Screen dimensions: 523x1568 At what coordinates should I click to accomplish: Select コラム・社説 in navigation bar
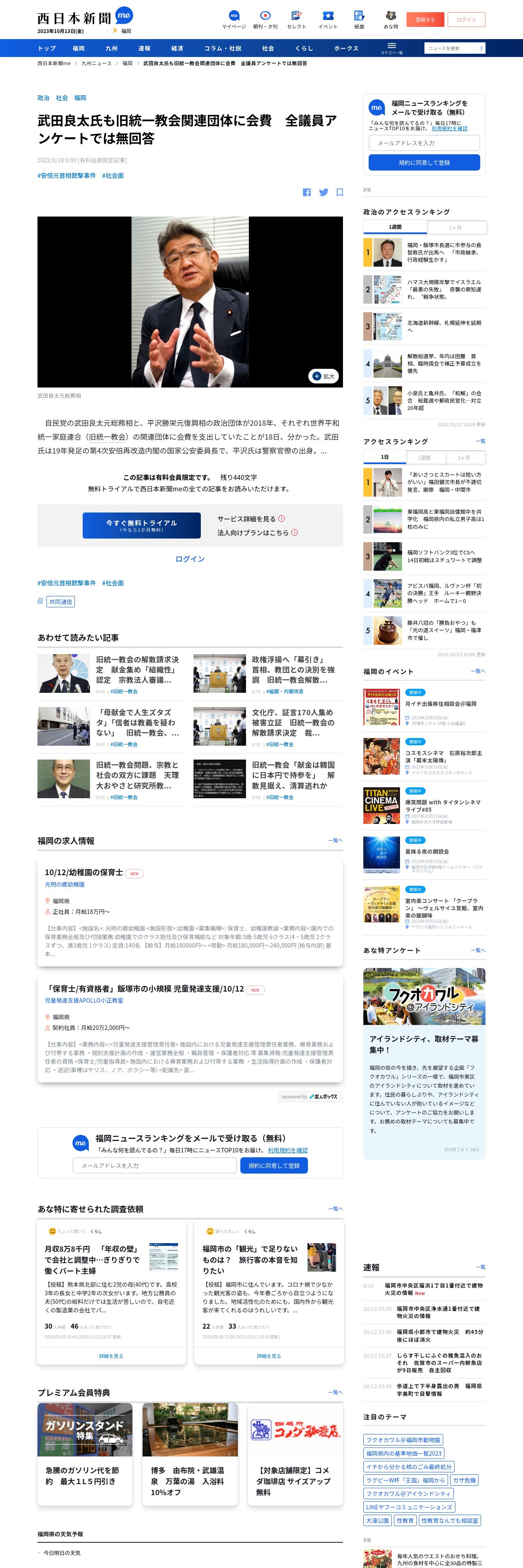(223, 48)
